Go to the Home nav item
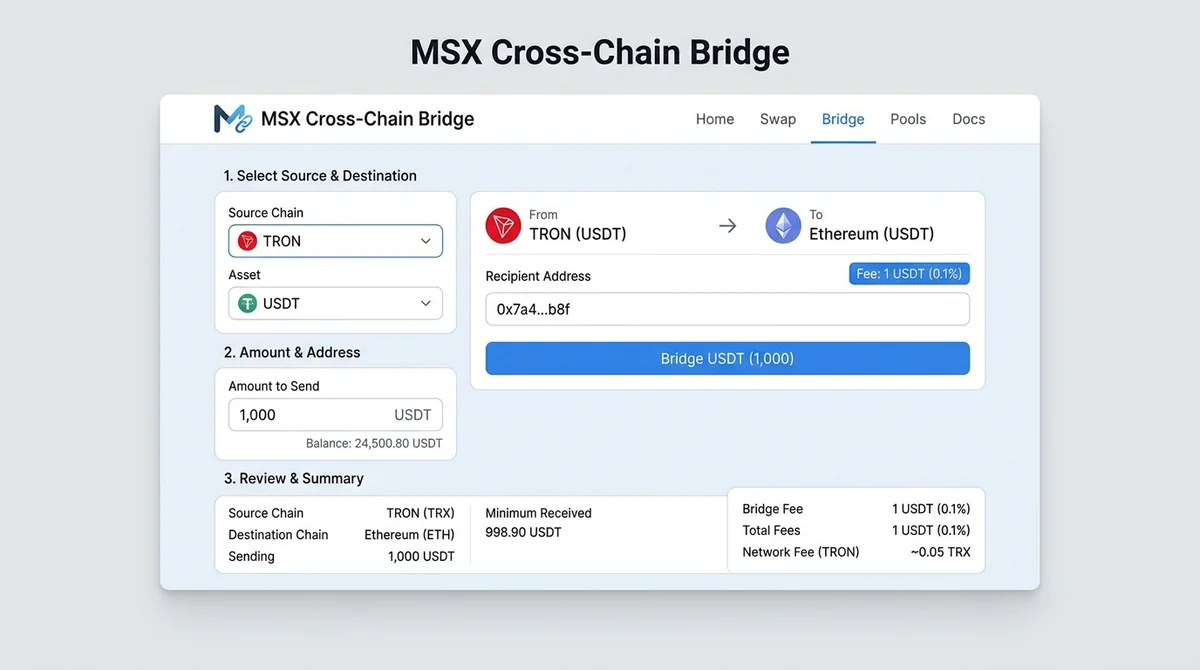This screenshot has width=1200, height=670. [x=715, y=119]
